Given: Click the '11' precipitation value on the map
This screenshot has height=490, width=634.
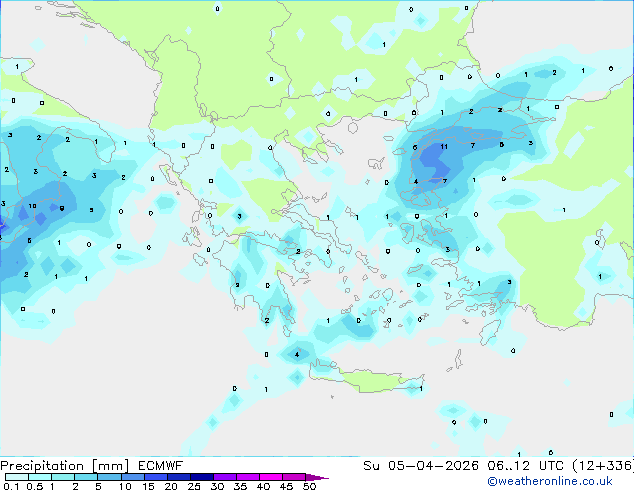Looking at the screenshot, I should [444, 147].
